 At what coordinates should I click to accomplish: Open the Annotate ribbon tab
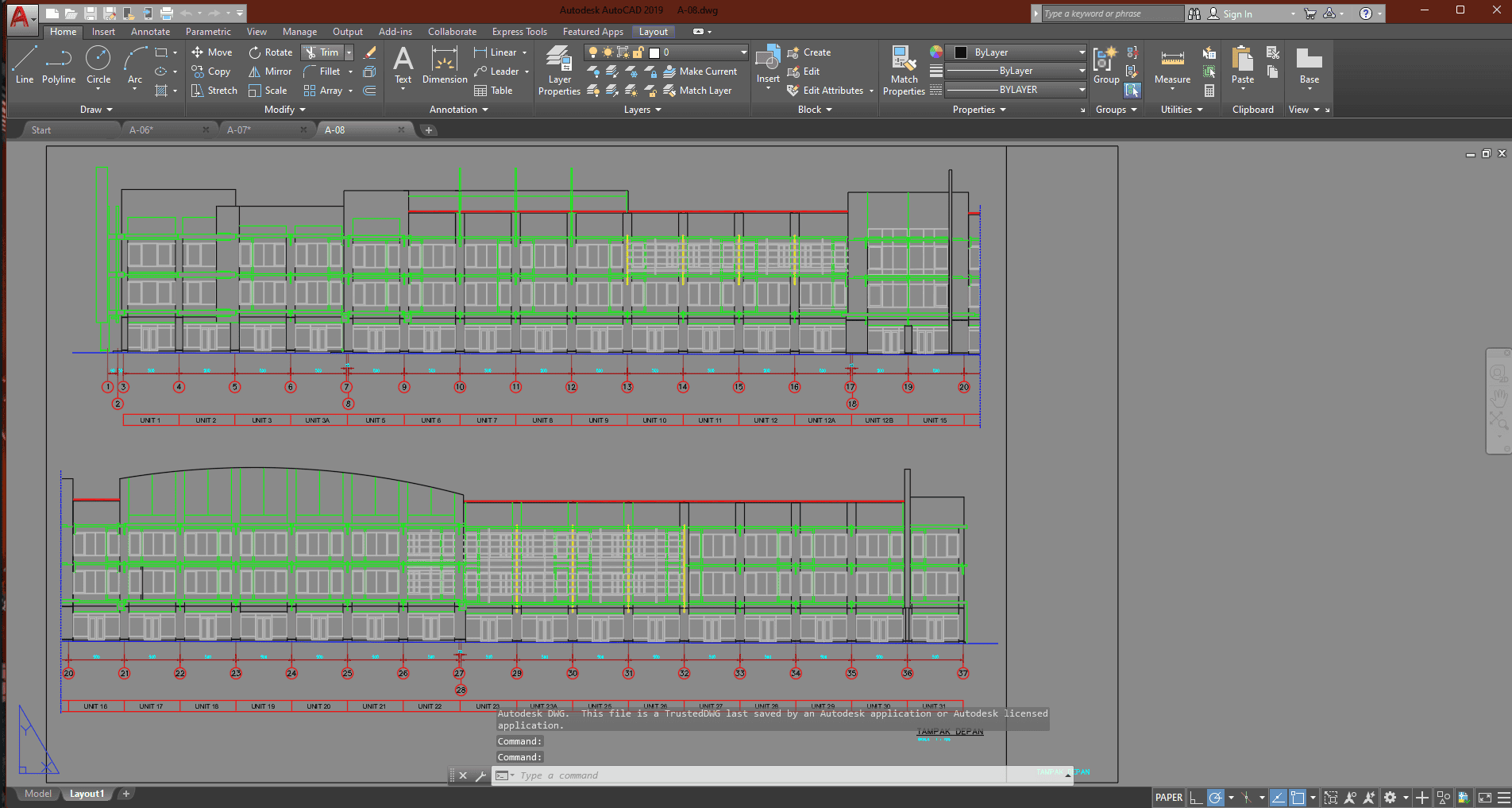click(150, 32)
